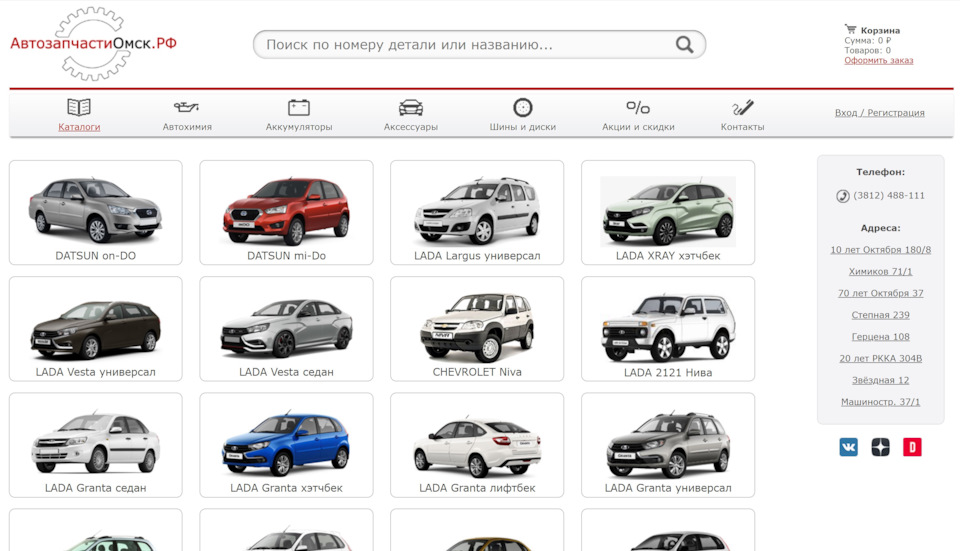The image size is (960, 551).
Task: Click the Корзина cart title
Action: (880, 30)
